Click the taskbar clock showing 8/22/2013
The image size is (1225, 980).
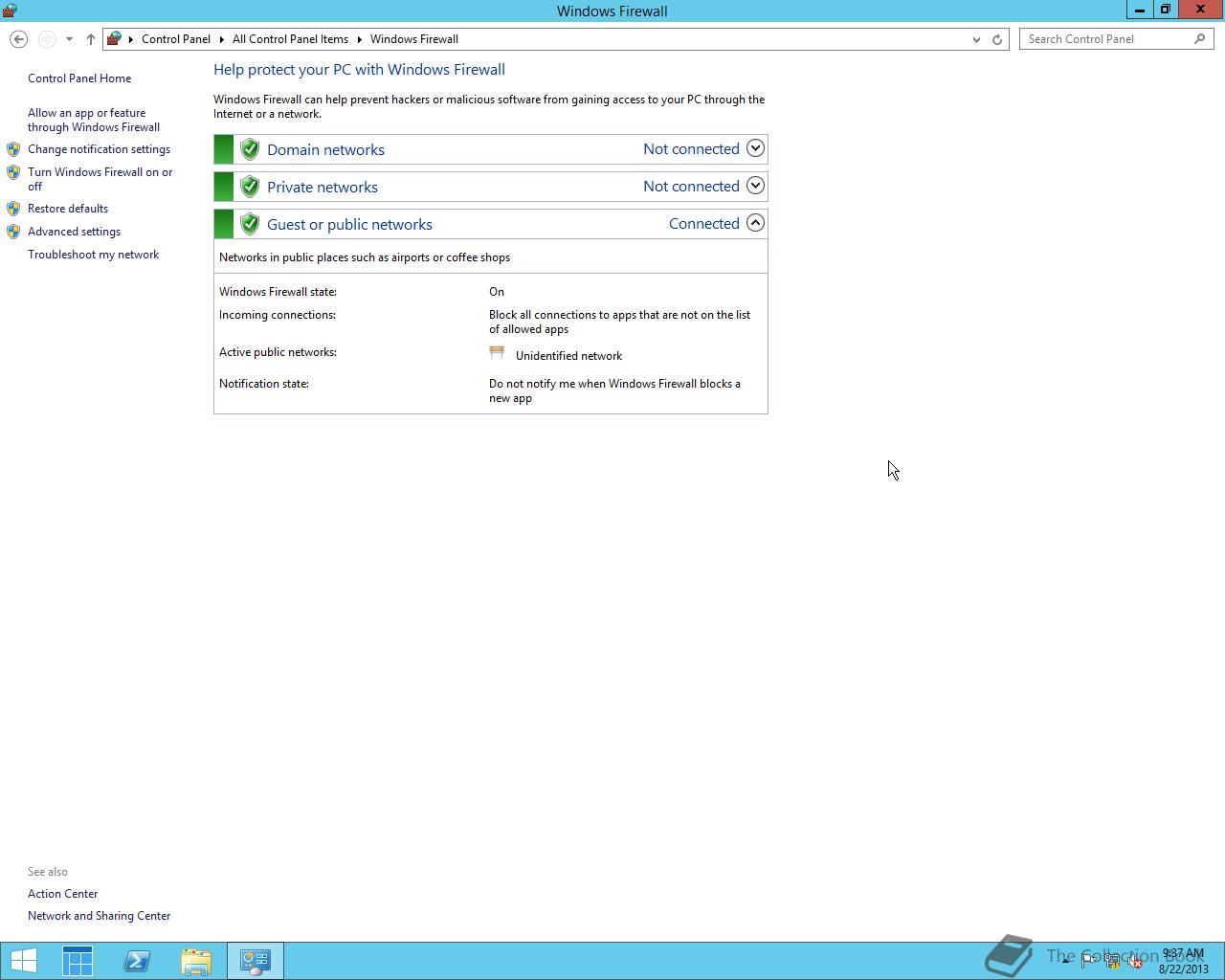pyautogui.click(x=1184, y=961)
